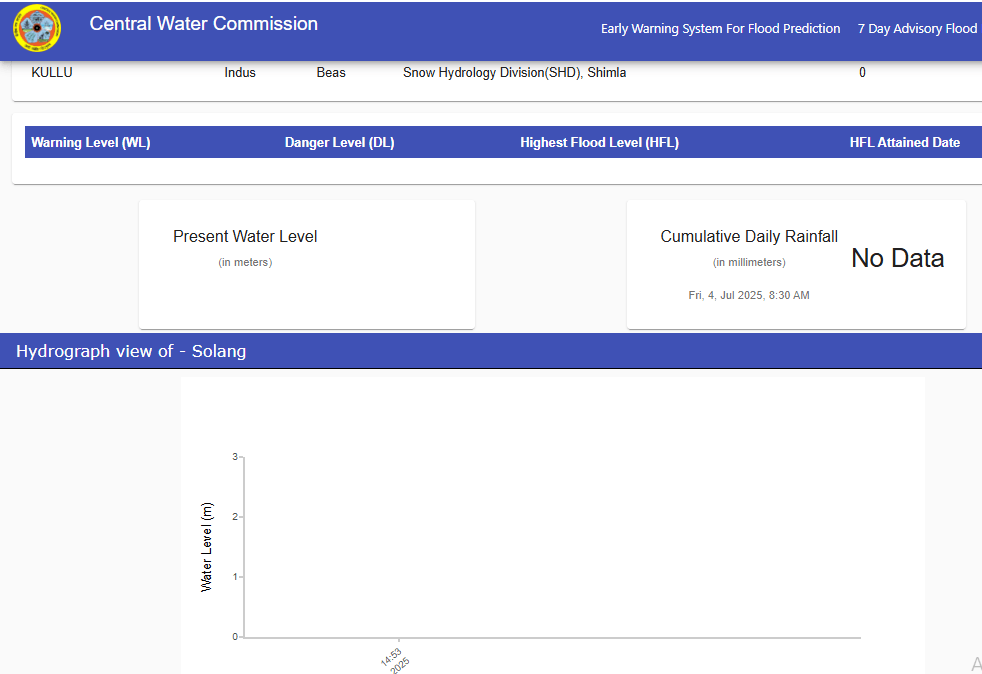Open the 7 Day Advisory Flood link
This screenshot has width=982, height=674.
(x=916, y=29)
